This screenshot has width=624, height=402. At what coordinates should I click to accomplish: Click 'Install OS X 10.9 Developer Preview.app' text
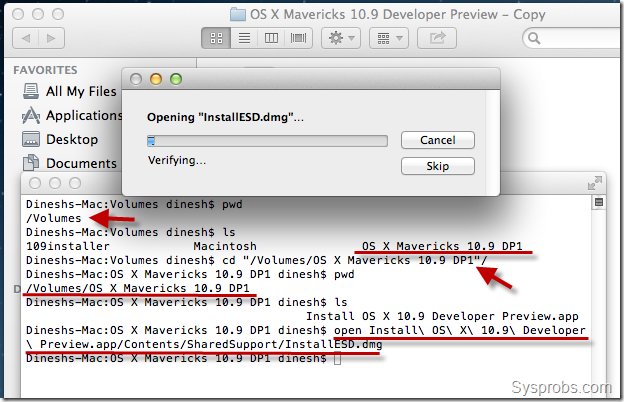tap(442, 316)
